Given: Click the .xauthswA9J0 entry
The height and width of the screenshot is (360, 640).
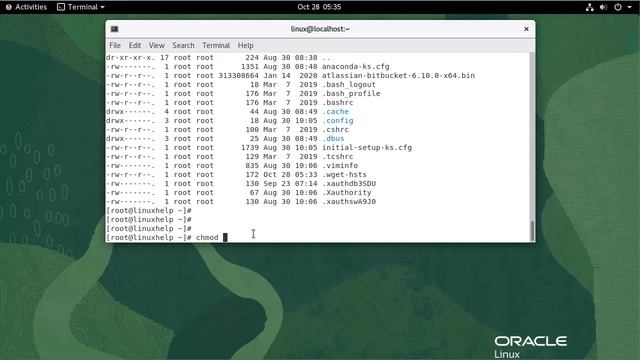Looking at the screenshot, I should point(349,202).
